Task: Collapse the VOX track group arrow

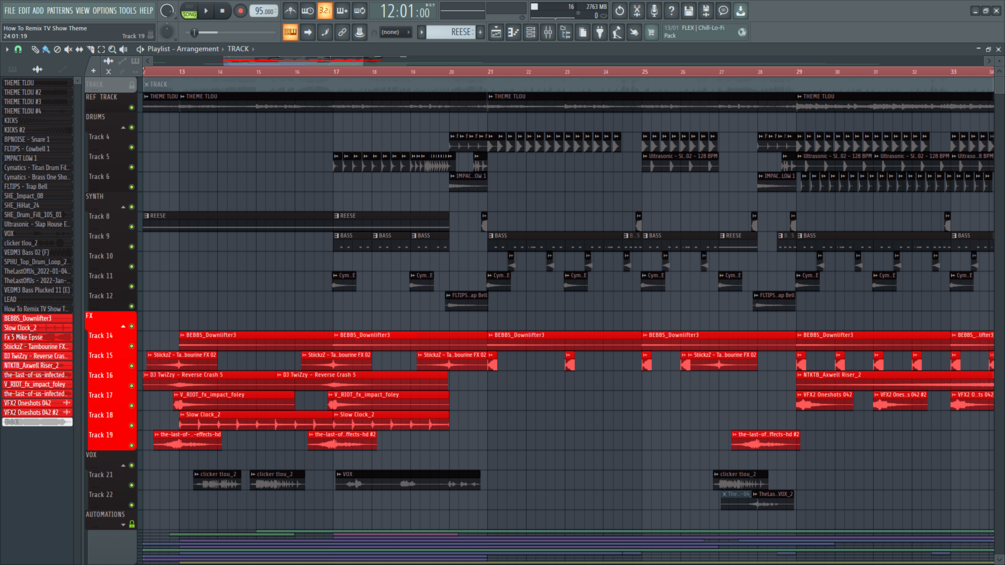Action: coord(123,465)
